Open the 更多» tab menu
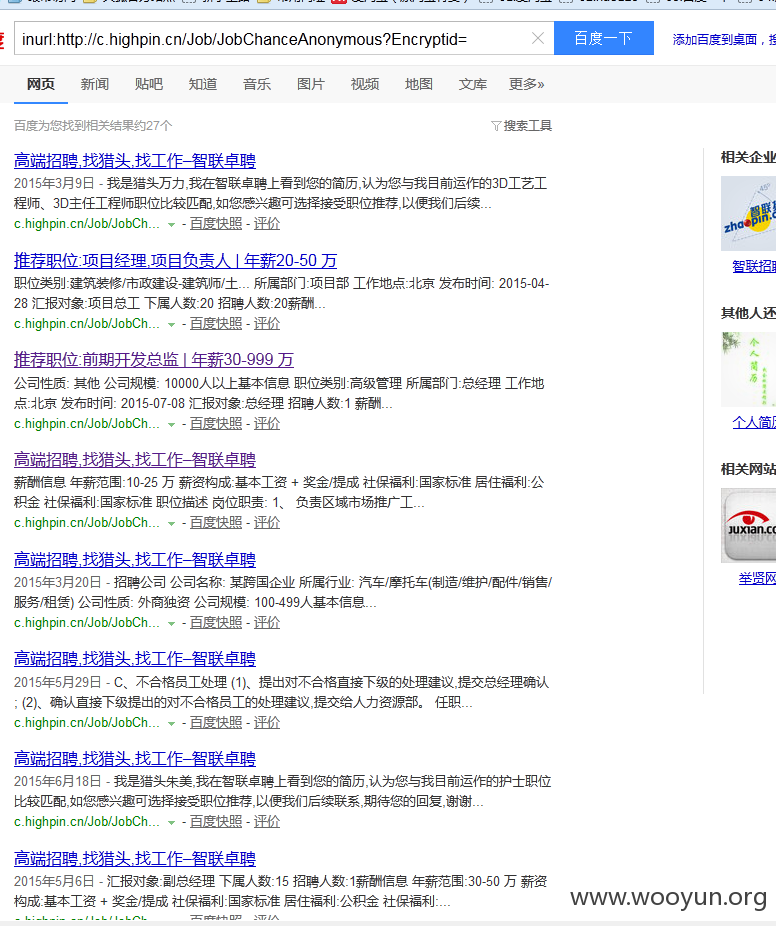Image resolution: width=776 pixels, height=926 pixels. click(x=527, y=84)
